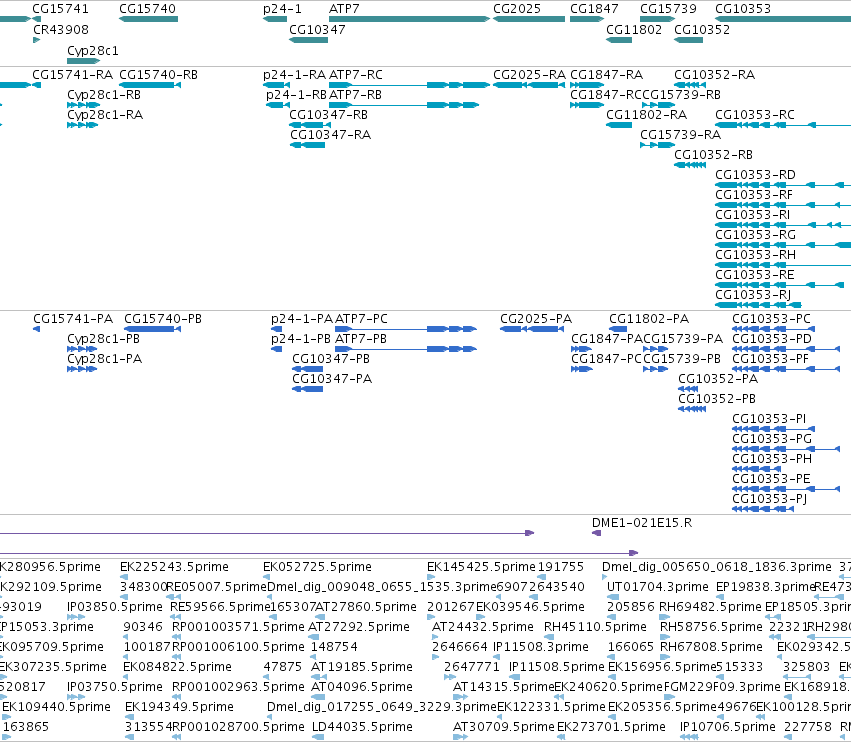Image resolution: width=851 pixels, height=742 pixels.
Task: Click the Cyp28c1-PA protein label
Action: click(x=105, y=359)
